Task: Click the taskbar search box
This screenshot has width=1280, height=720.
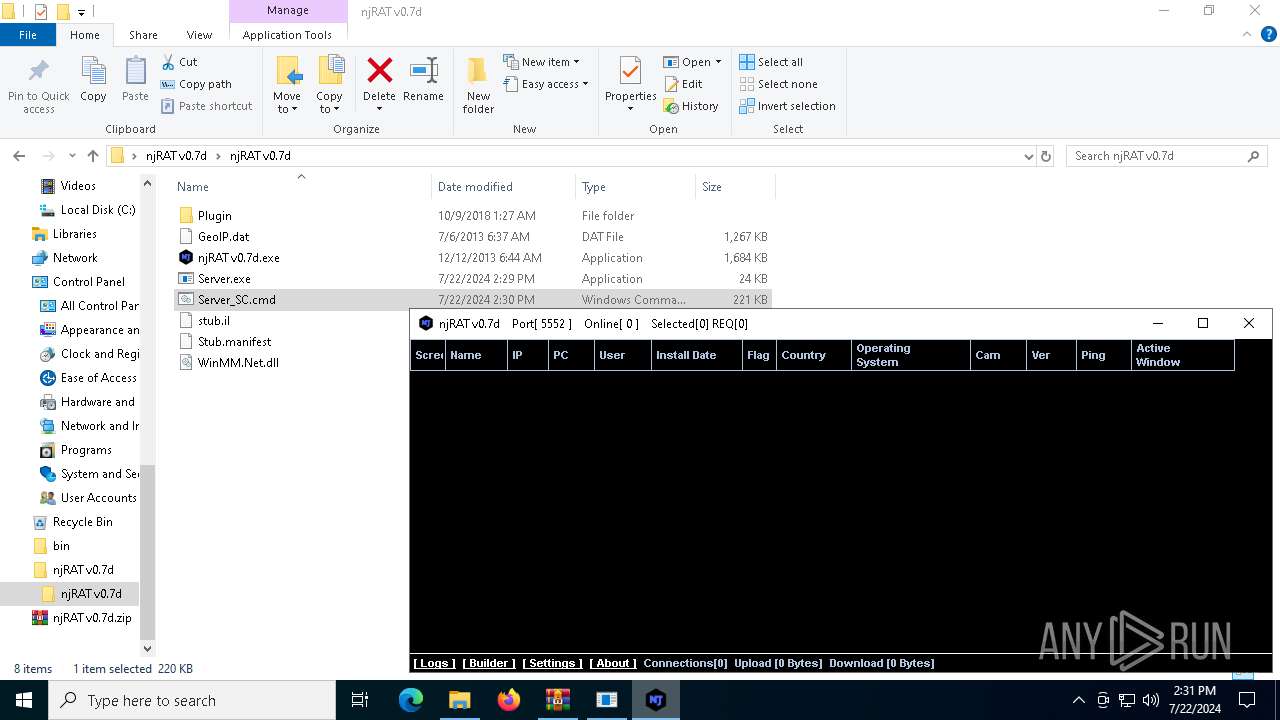Action: click(x=192, y=700)
